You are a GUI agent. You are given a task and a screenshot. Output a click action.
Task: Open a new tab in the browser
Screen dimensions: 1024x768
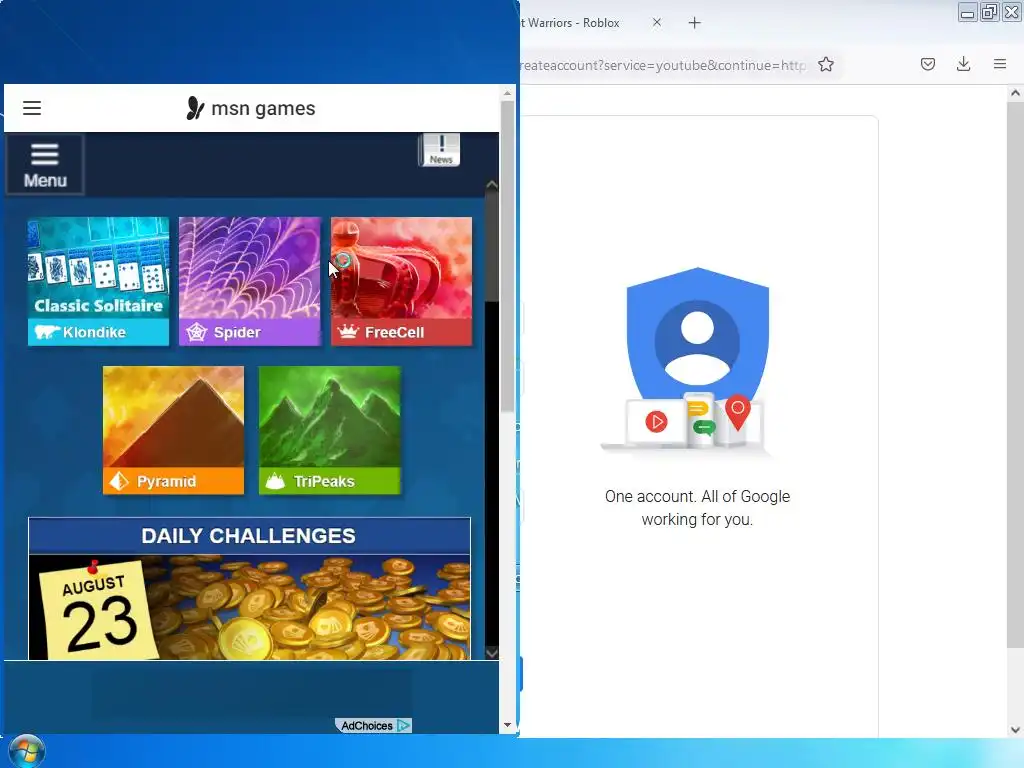tap(694, 23)
